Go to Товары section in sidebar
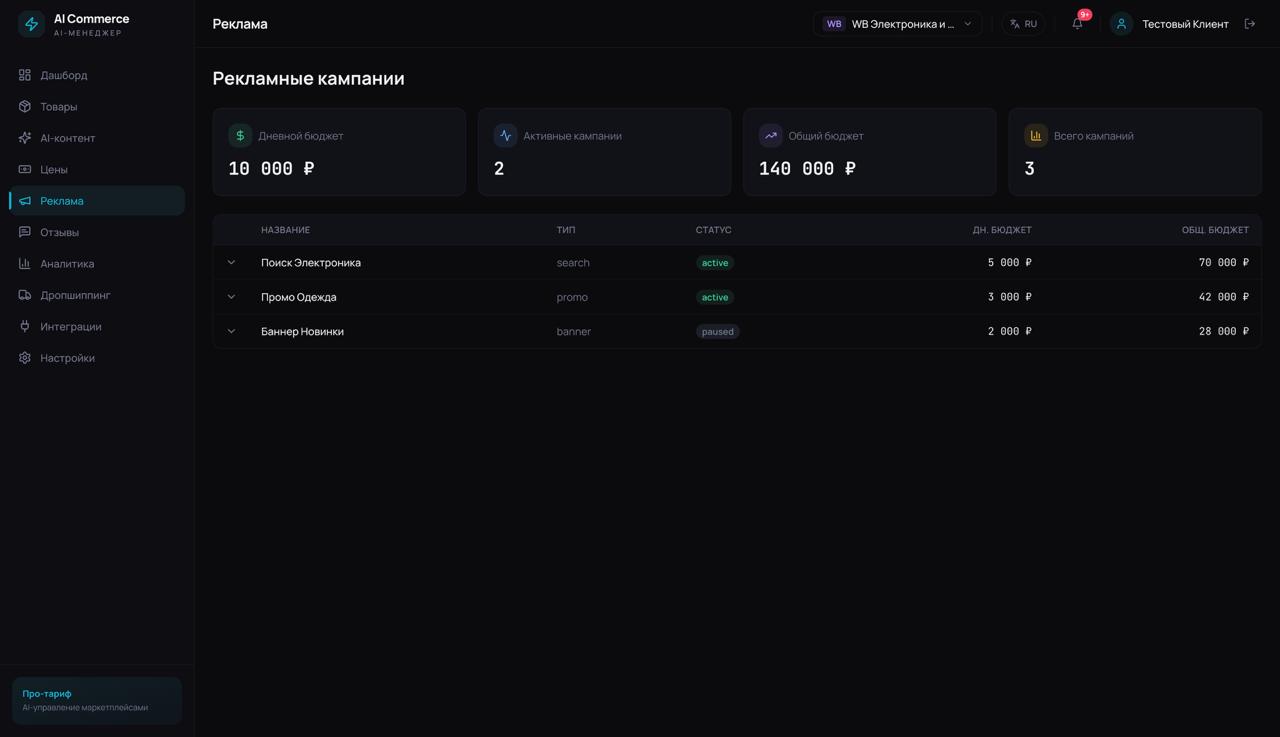1280x737 pixels. point(58,107)
